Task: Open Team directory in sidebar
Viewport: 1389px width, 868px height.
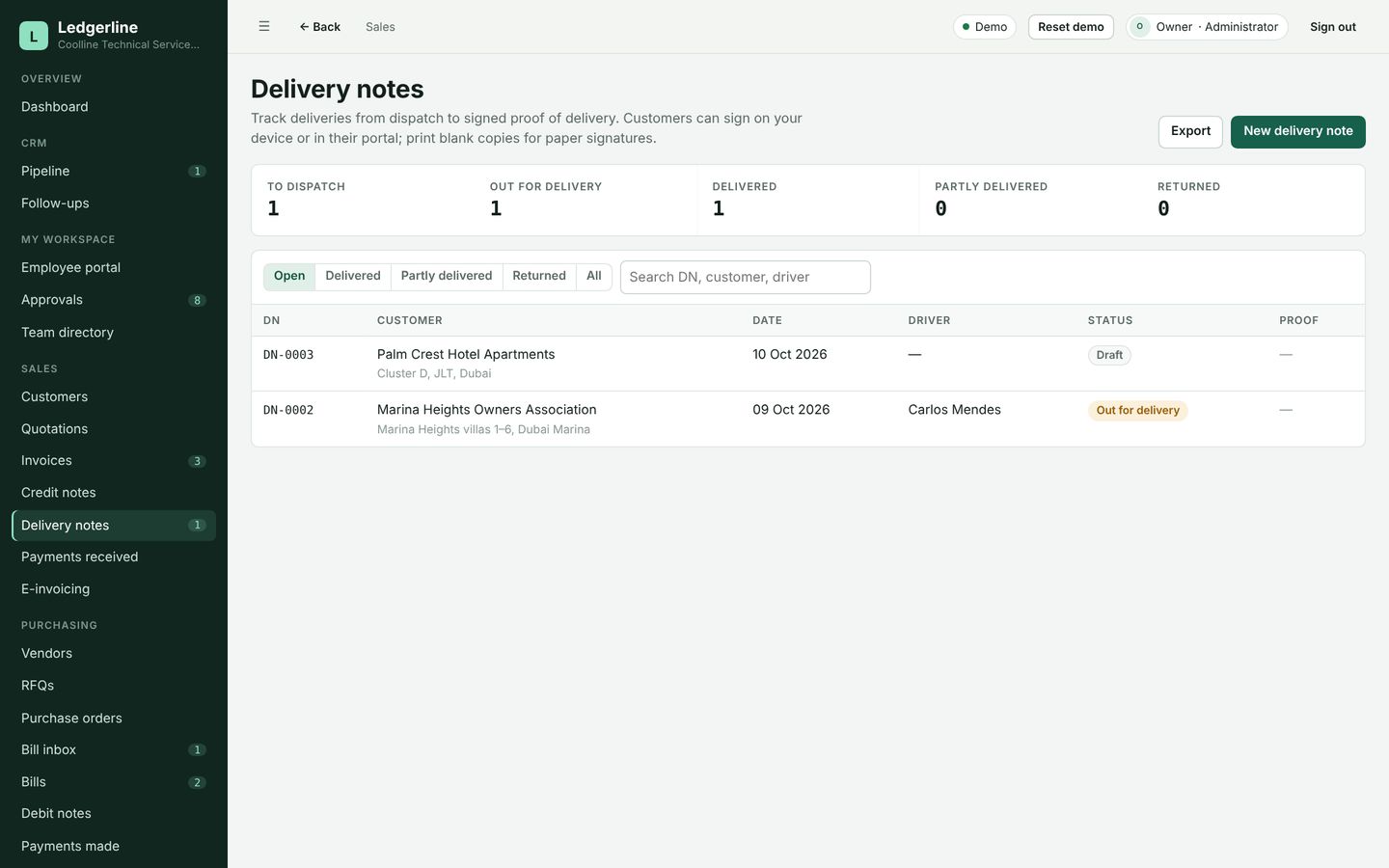Action: coord(114,333)
